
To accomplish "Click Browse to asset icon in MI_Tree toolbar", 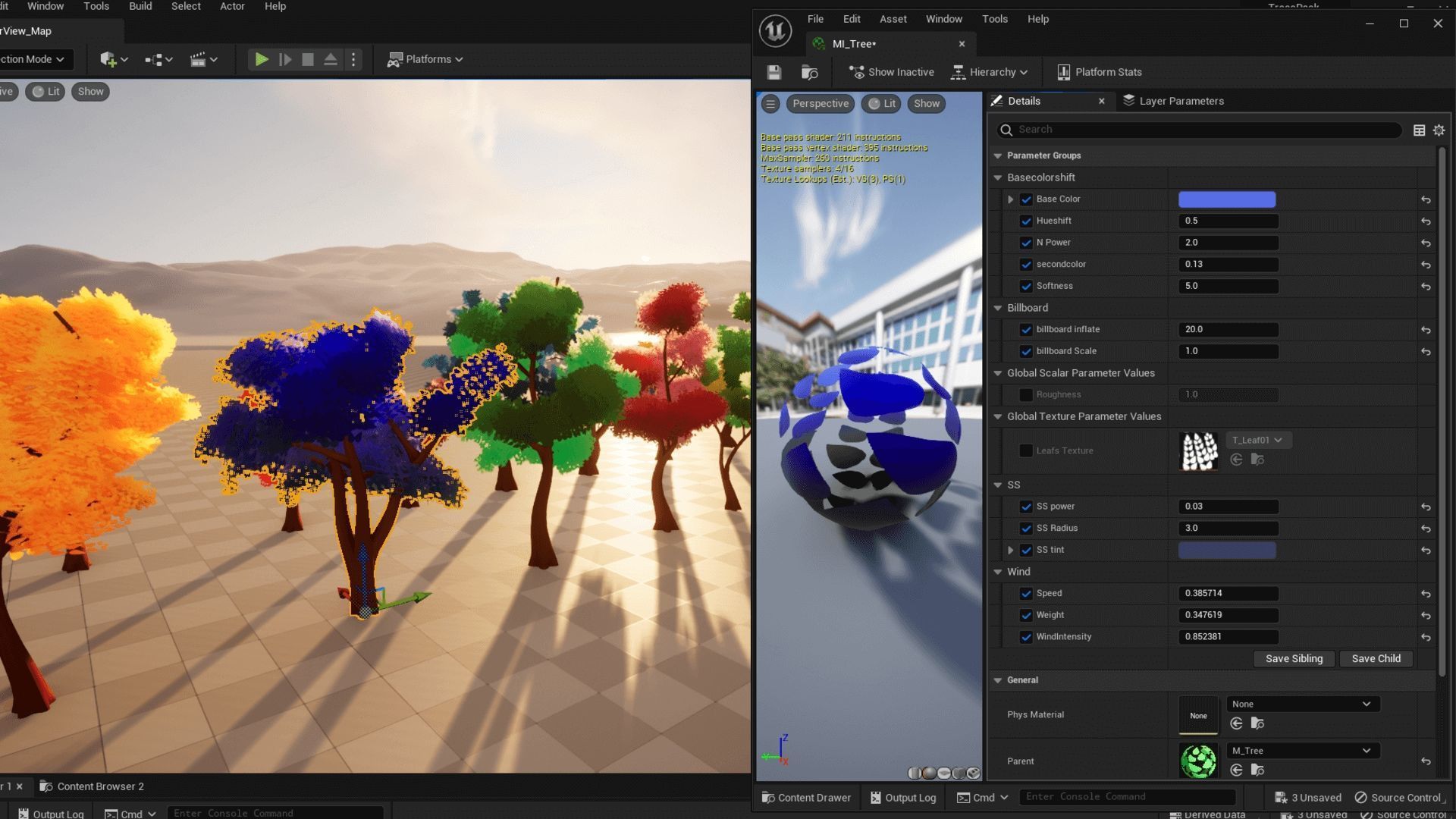I will tap(809, 72).
